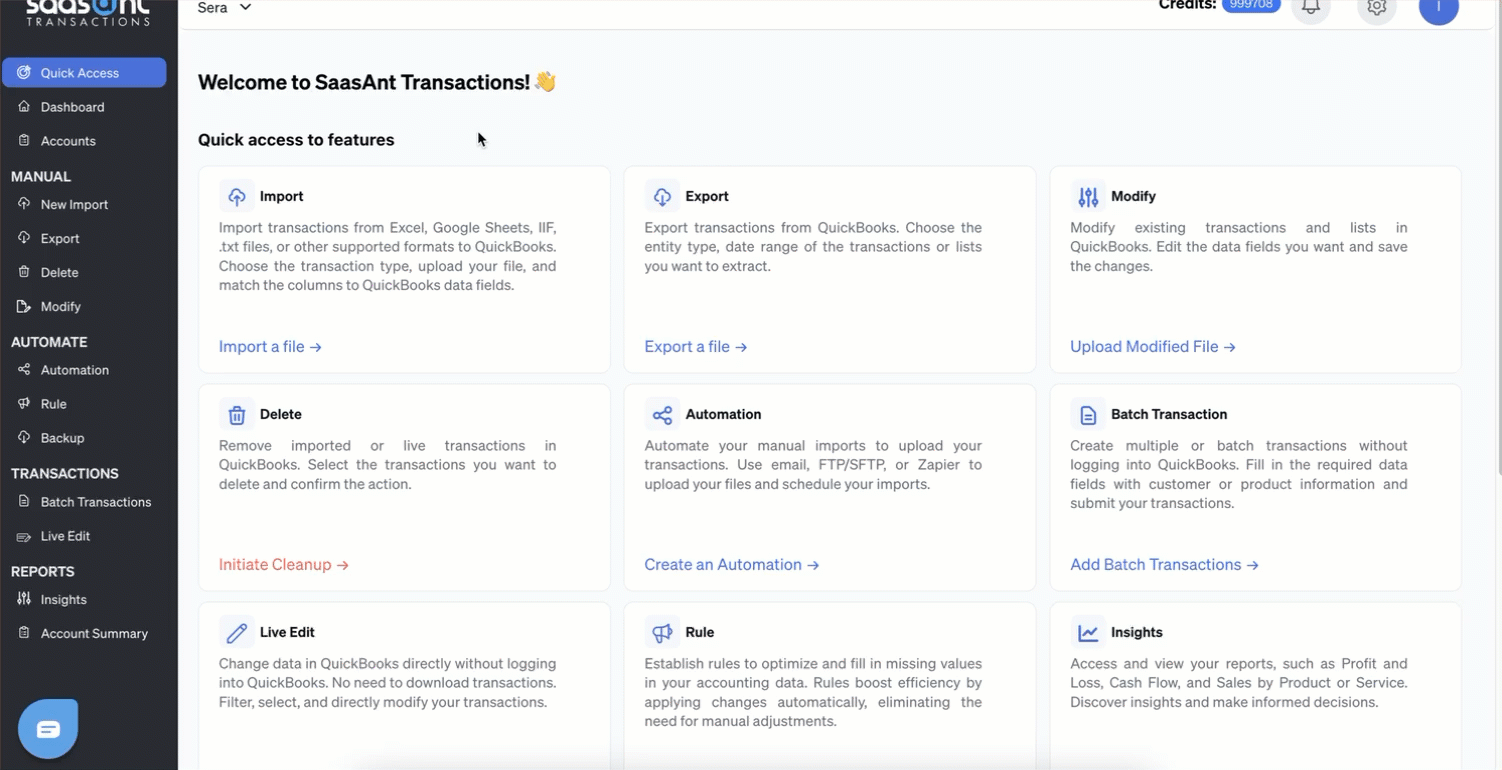Click the Export card cloud icon
This screenshot has height=770, width=1502.
(x=662, y=196)
